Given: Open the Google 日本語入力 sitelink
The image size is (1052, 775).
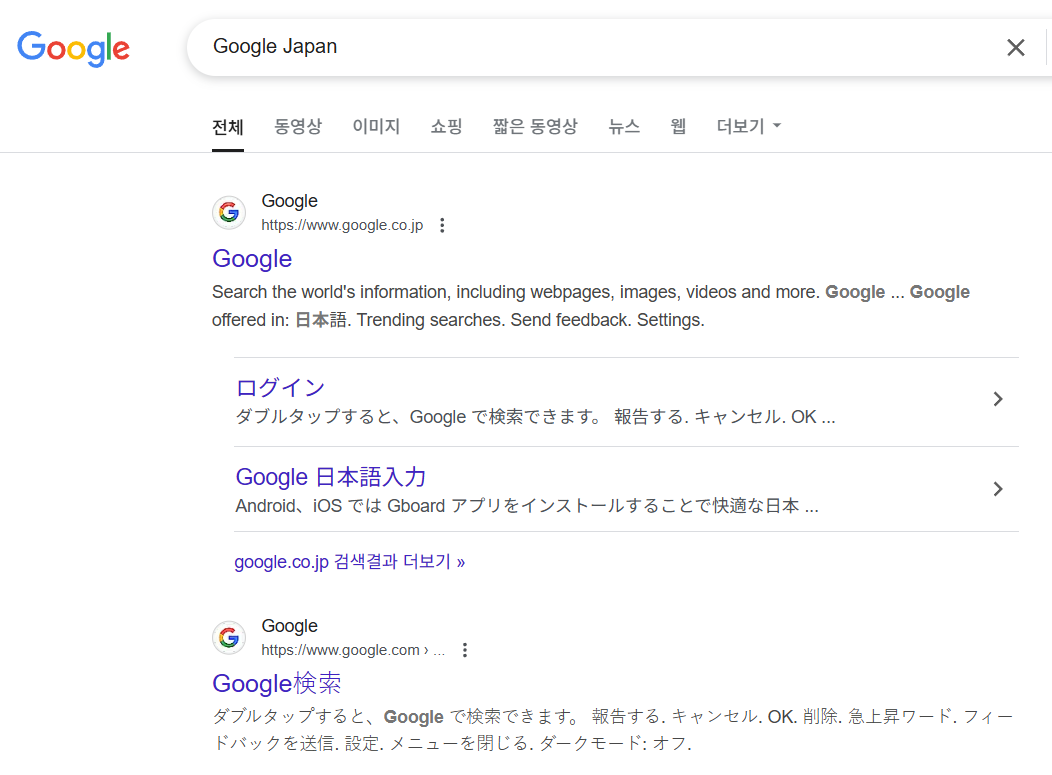Looking at the screenshot, I should point(331,477).
